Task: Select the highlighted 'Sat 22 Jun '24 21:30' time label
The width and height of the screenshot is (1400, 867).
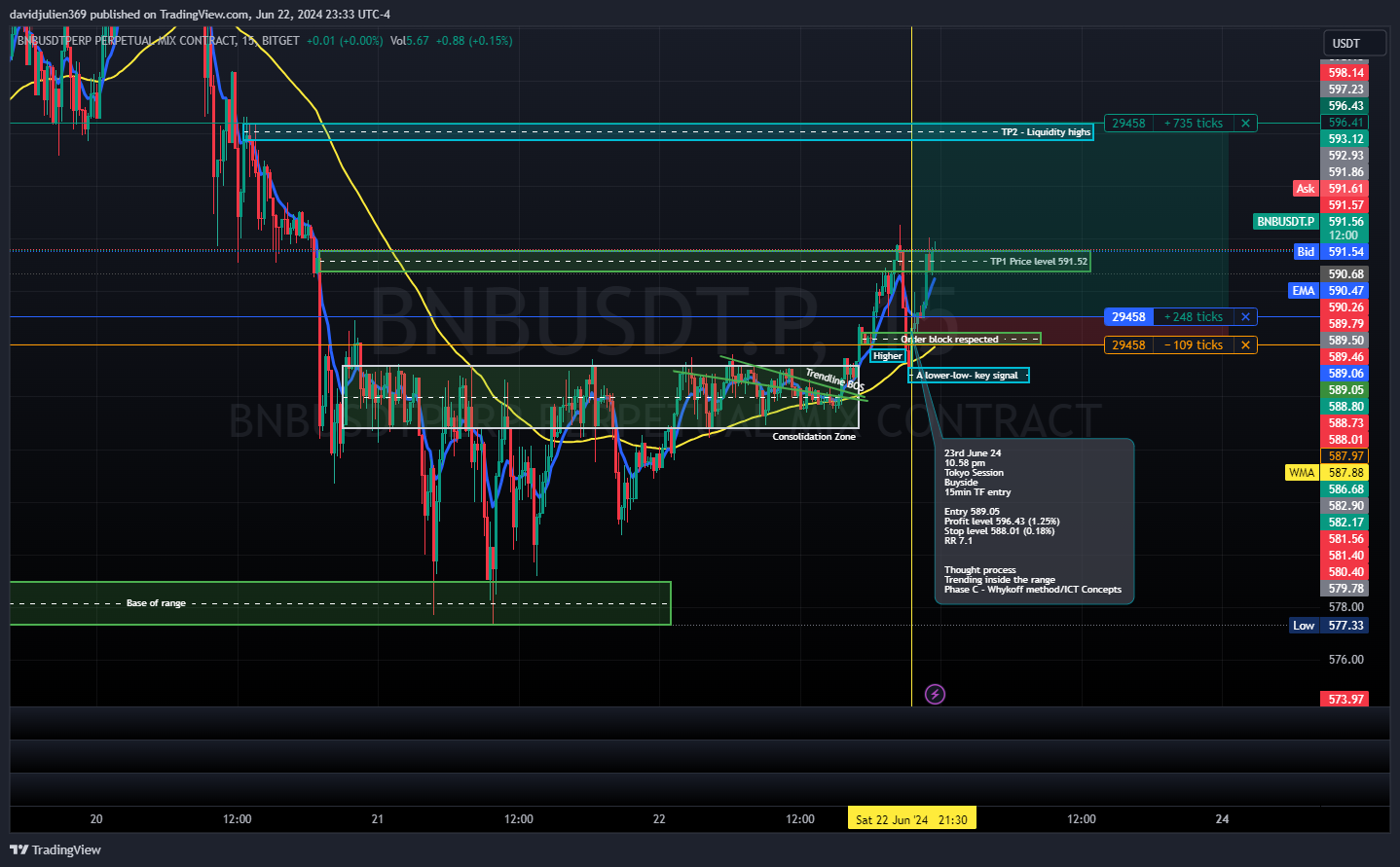Action: coord(911,819)
